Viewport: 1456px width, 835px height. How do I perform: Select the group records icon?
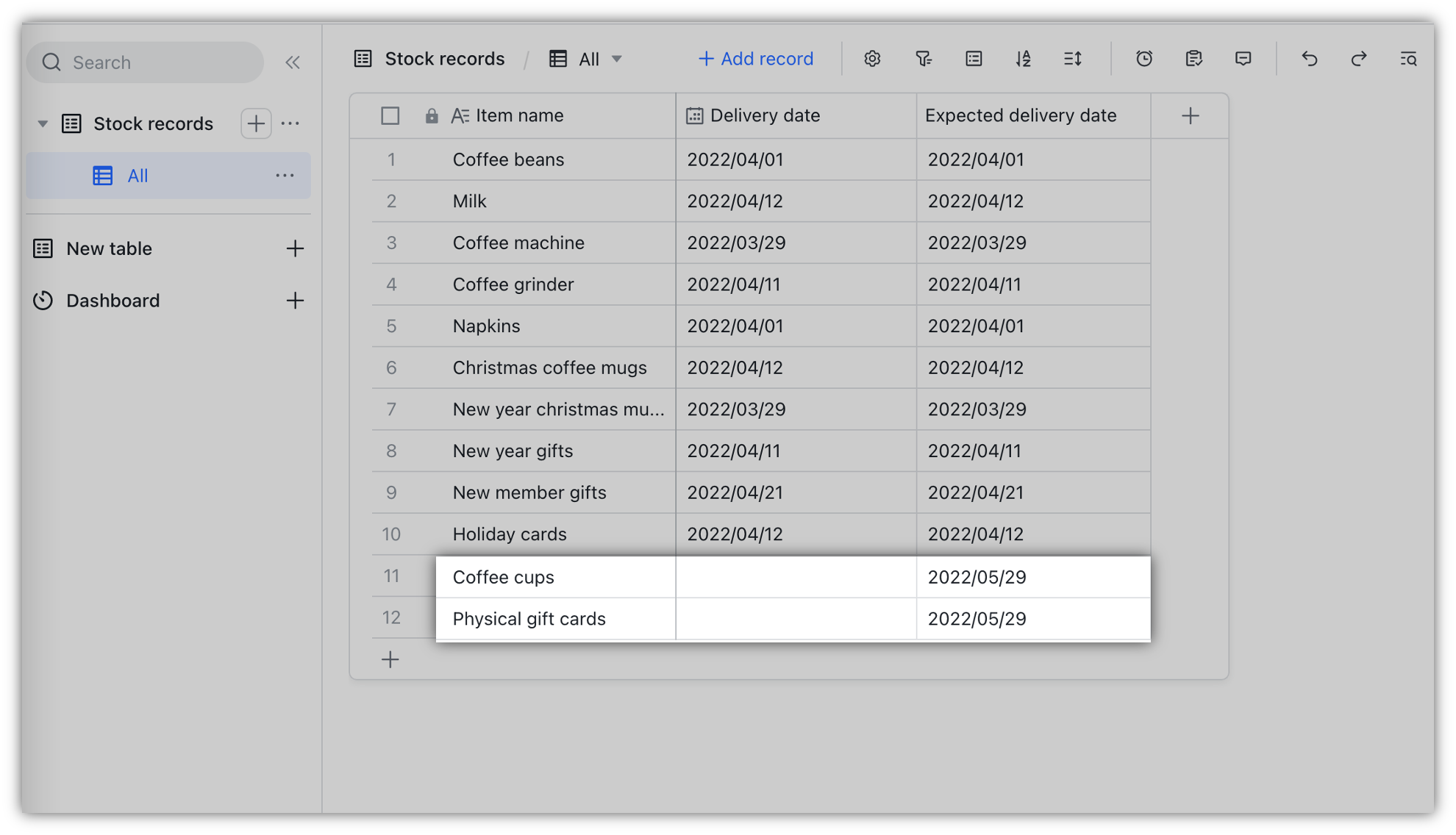pos(973,59)
